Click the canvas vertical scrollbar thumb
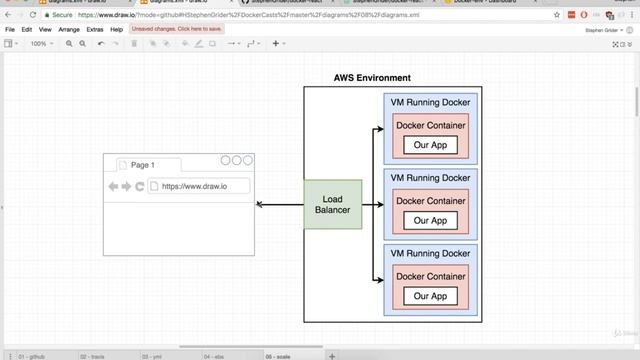Screen dimensions: 640x360 coord(637,102)
